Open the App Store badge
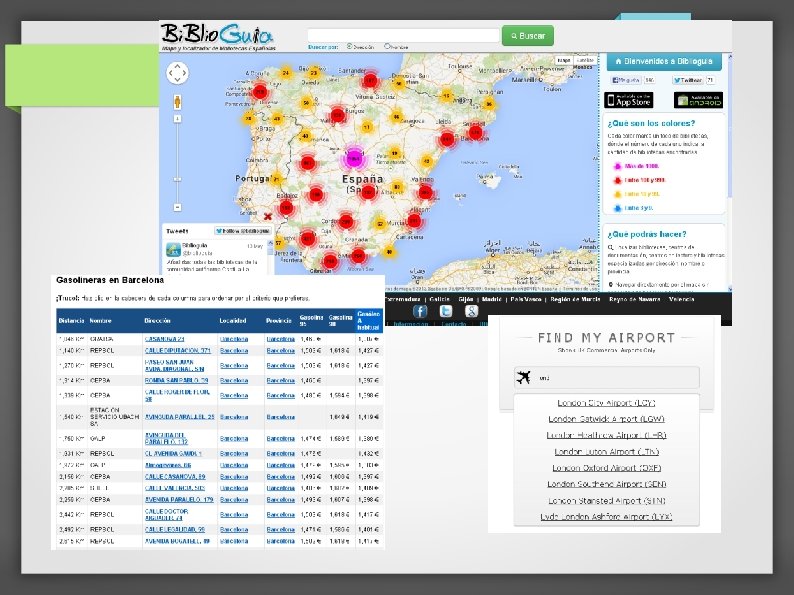 click(x=628, y=100)
